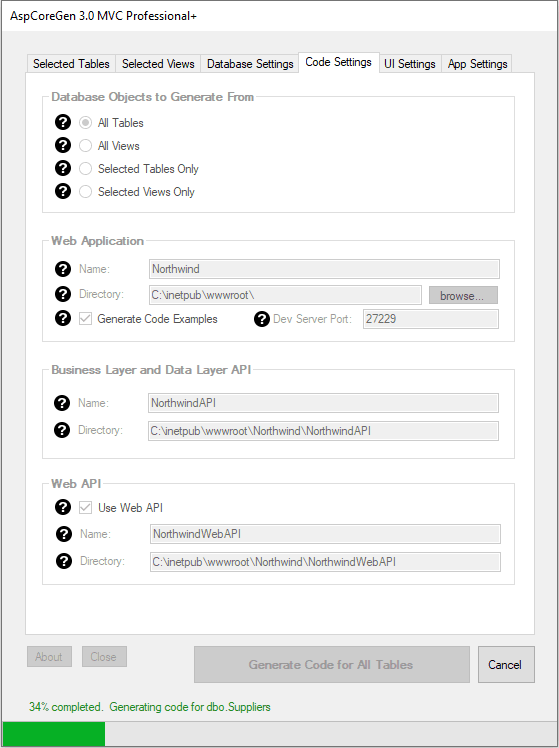The height and width of the screenshot is (748, 559).
Task: Click help icon next to All Tables
Action: click(x=62, y=122)
